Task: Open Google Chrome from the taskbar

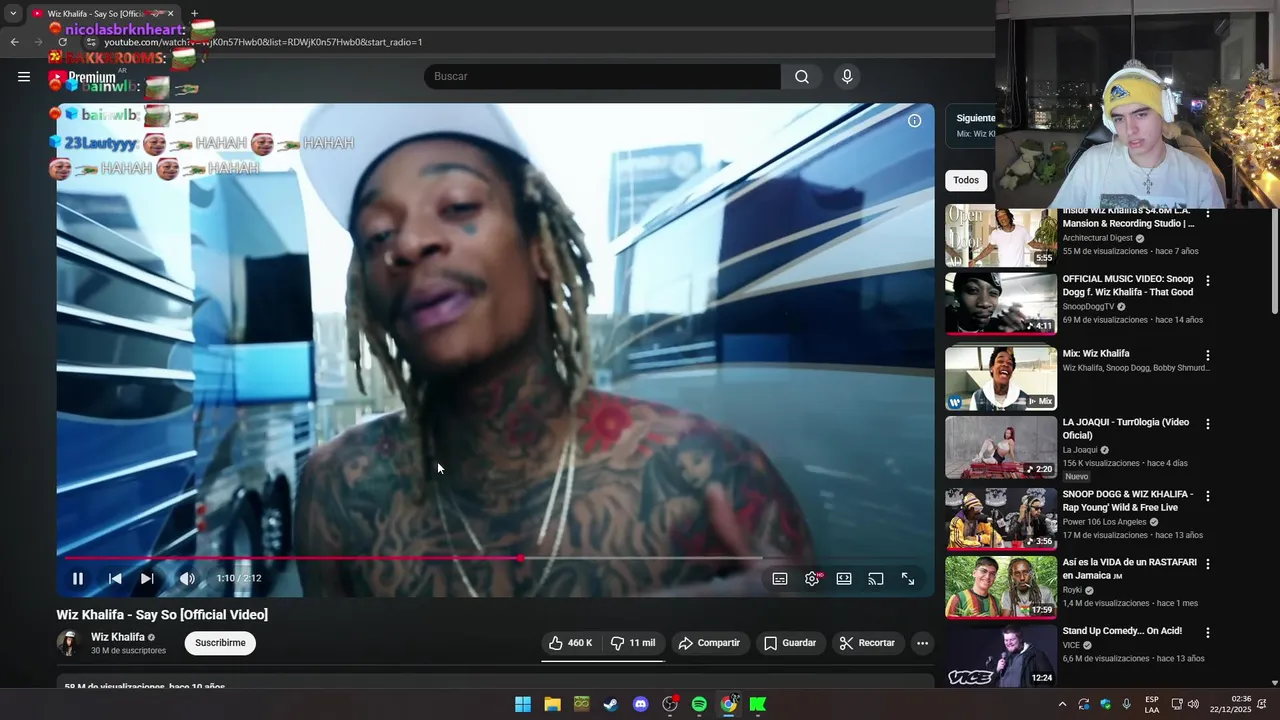Action: [729, 704]
